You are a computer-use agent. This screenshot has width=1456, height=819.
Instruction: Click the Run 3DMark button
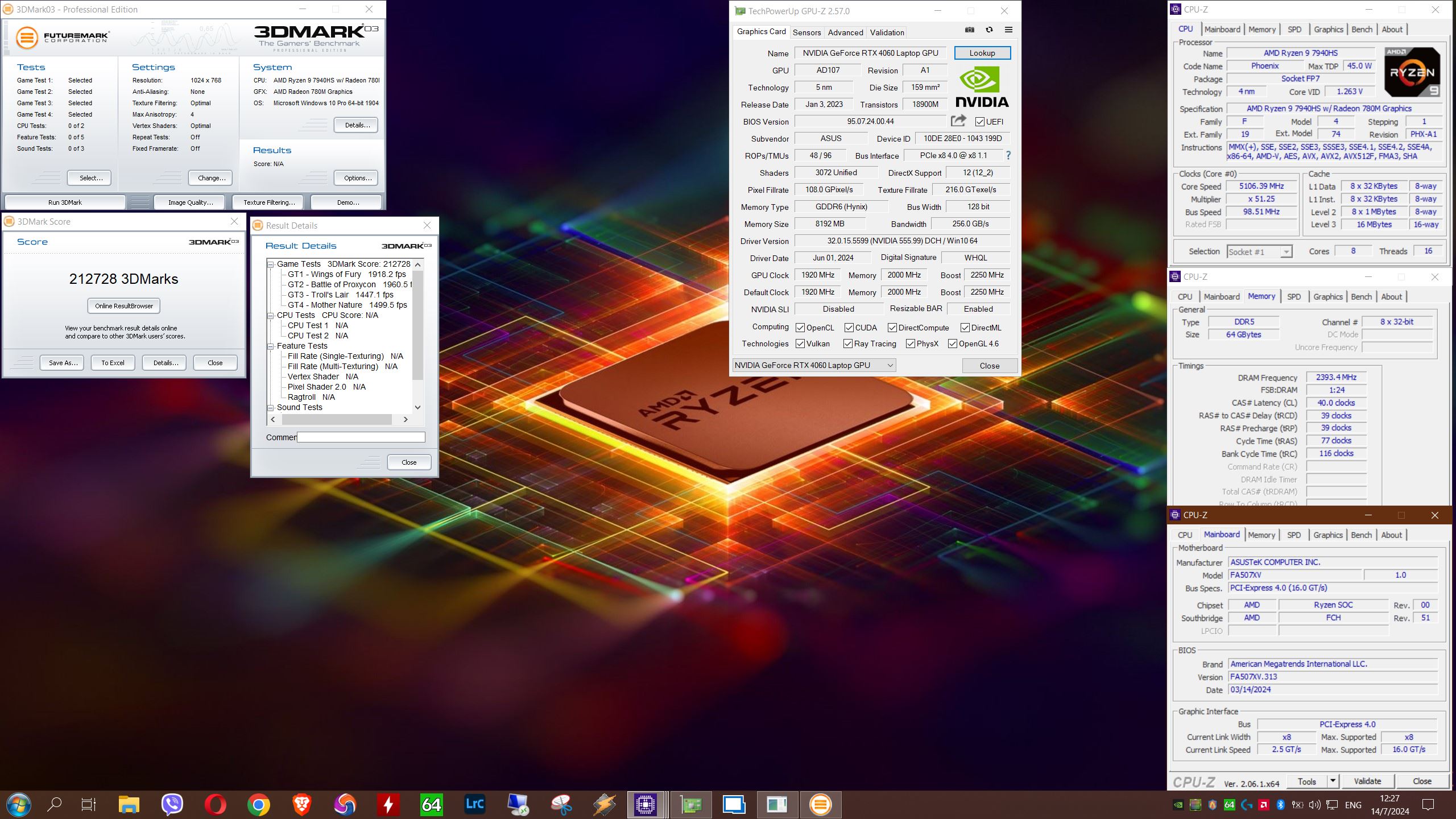pyautogui.click(x=65, y=202)
